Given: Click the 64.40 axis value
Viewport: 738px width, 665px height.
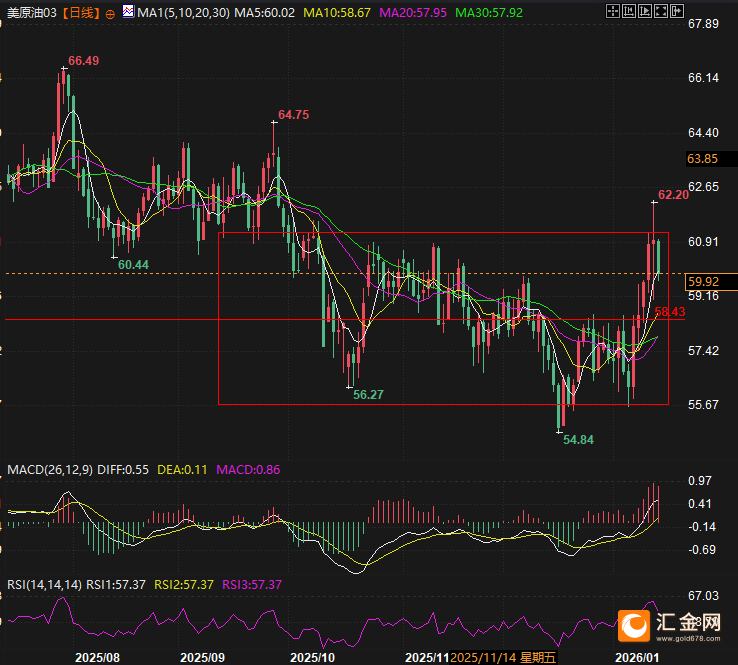Looking at the screenshot, I should (704, 133).
